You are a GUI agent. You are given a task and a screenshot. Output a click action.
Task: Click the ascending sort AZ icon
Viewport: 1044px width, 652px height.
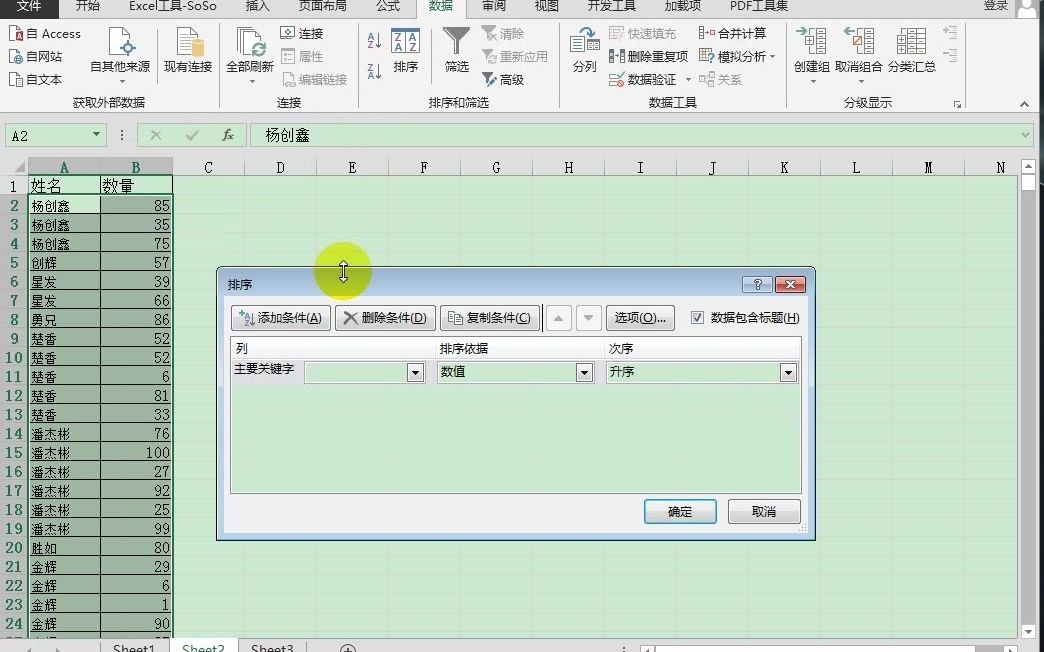click(373, 41)
